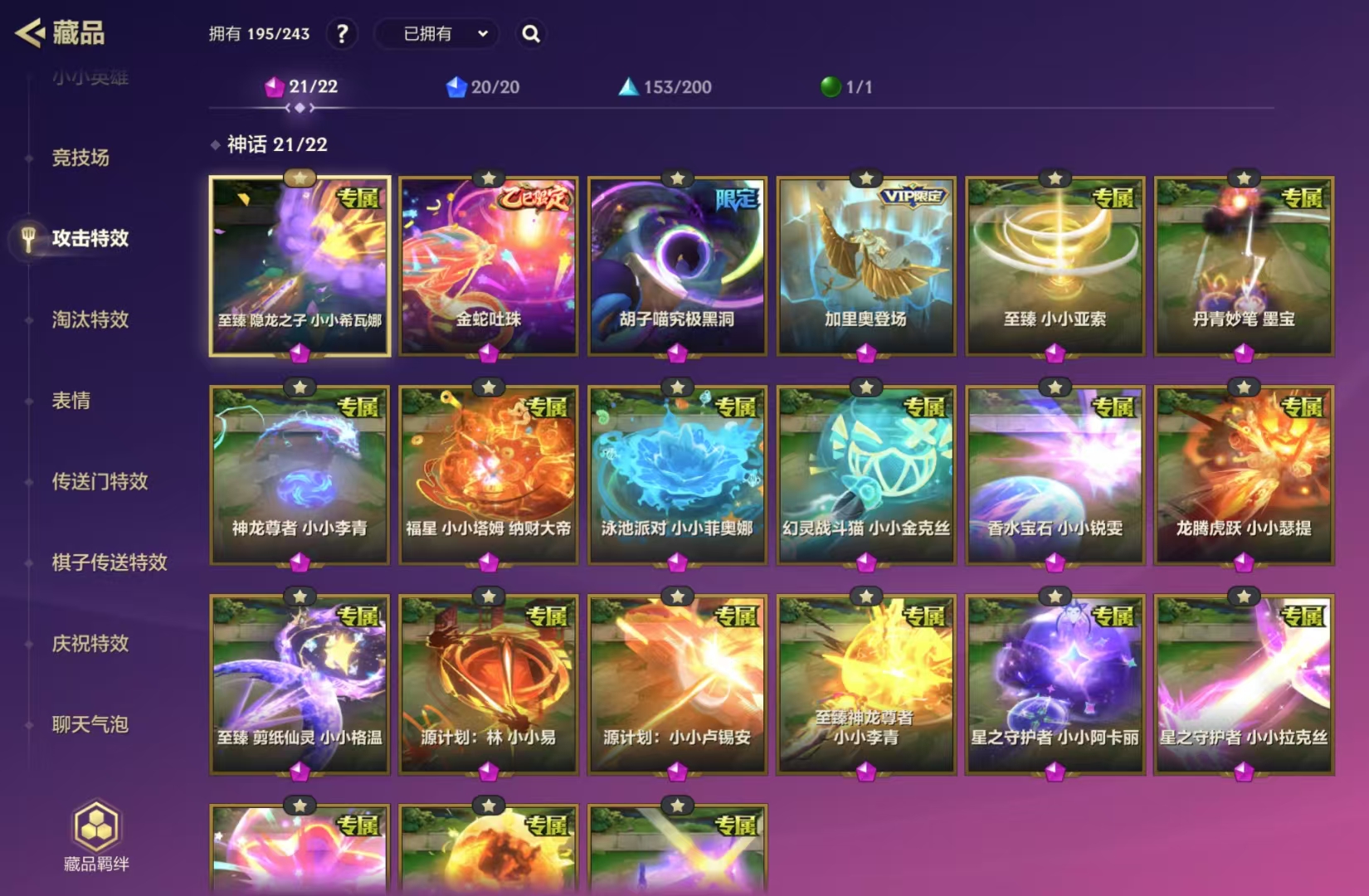Select the triangle 153/200 rarity tab
The image size is (1369, 896).
665,86
